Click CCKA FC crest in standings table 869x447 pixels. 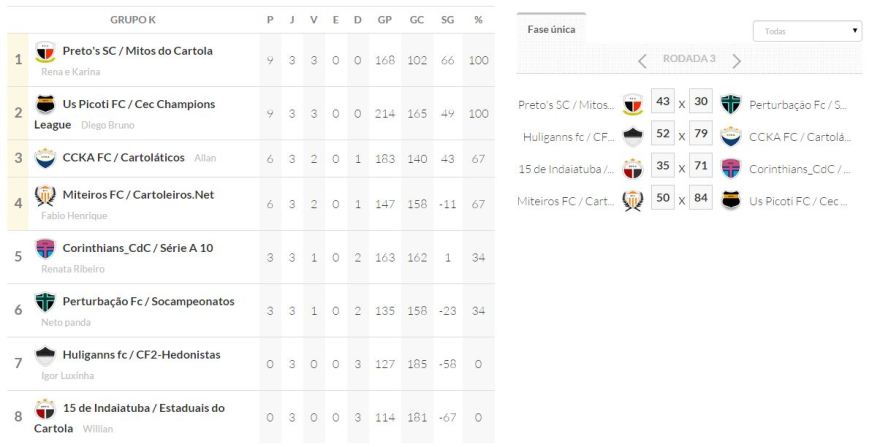45,157
